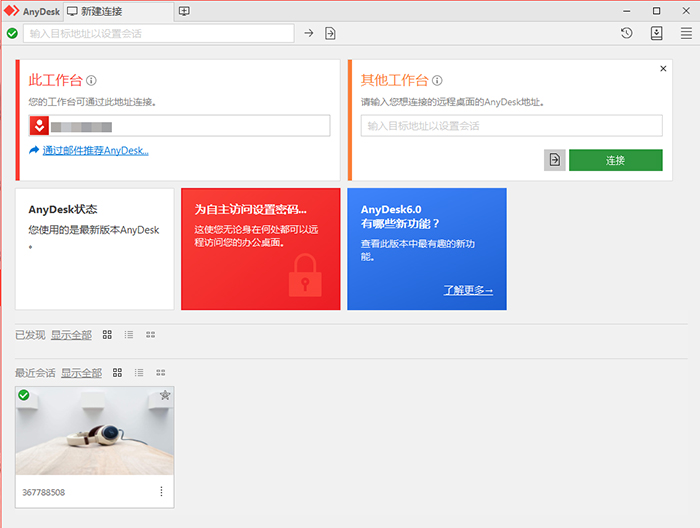Click the session ID text 367788508
The height and width of the screenshot is (528, 700).
[x=44, y=492]
